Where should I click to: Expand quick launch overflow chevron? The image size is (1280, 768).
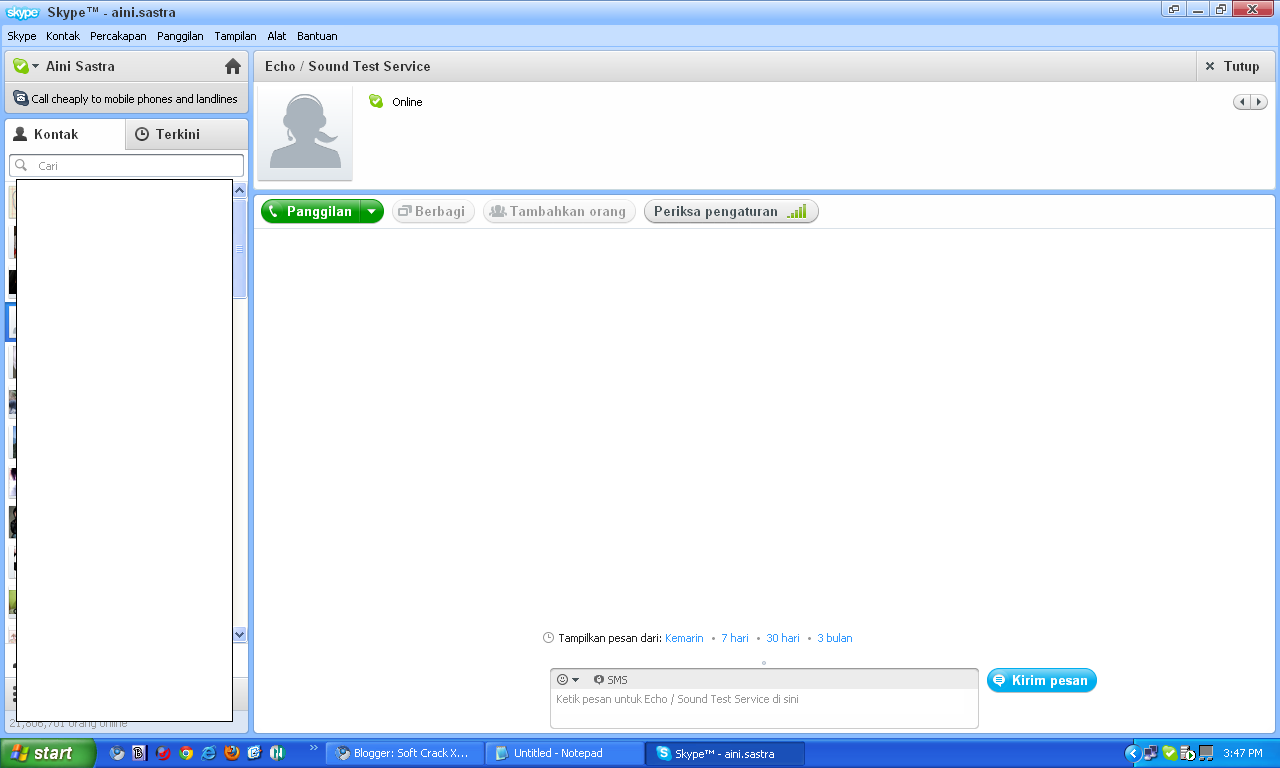point(314,747)
